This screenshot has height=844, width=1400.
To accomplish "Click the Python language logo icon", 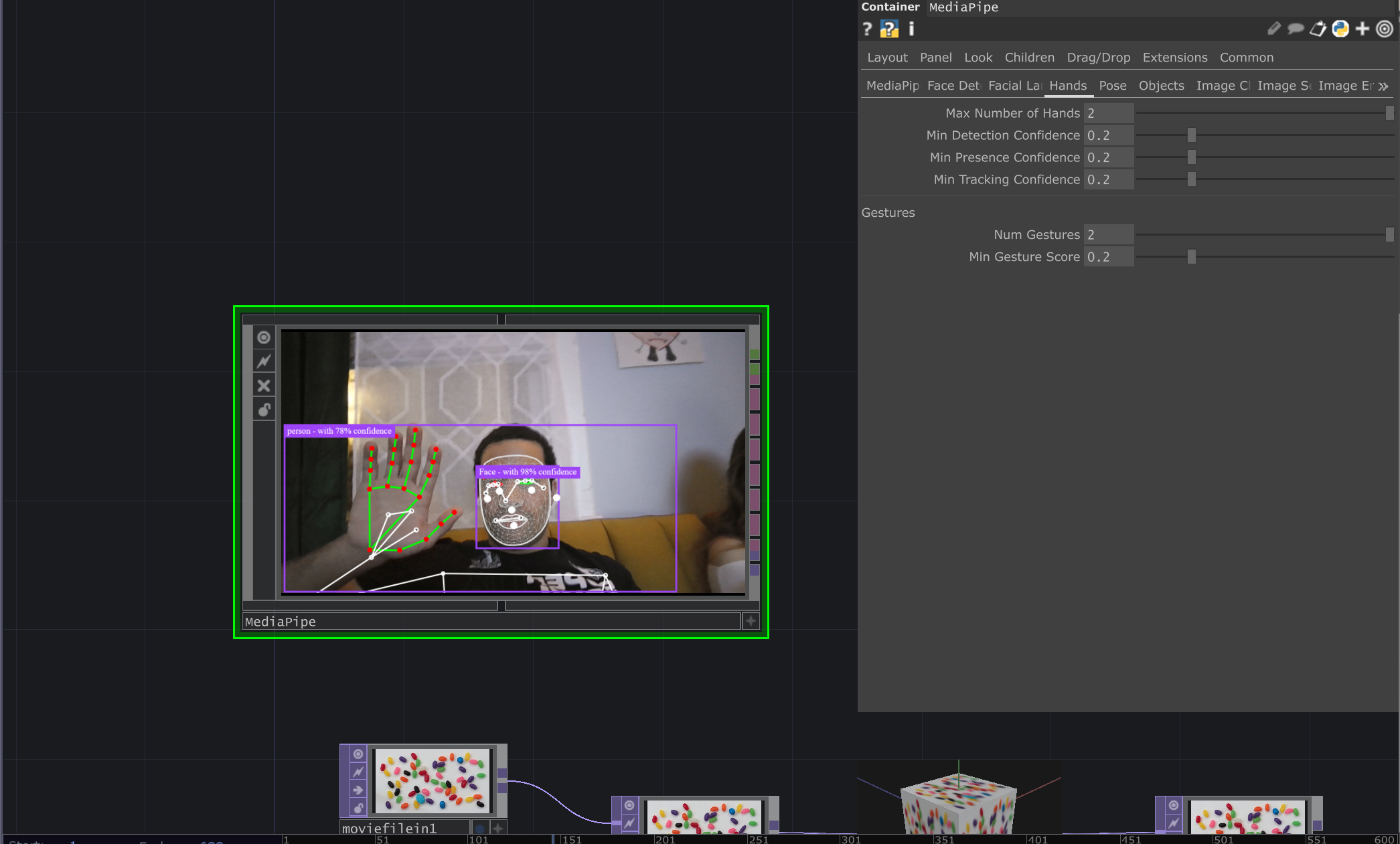I will [1340, 29].
